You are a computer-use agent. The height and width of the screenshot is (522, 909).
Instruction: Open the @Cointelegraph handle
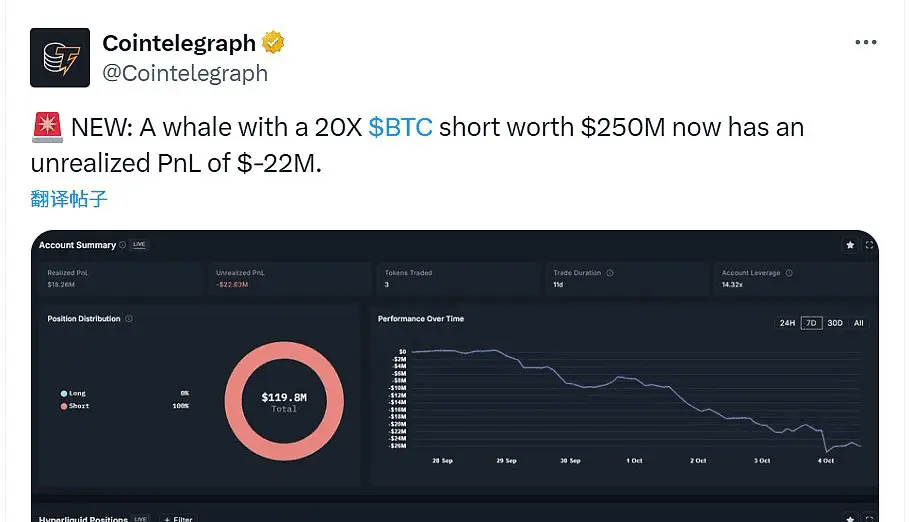tap(185, 73)
